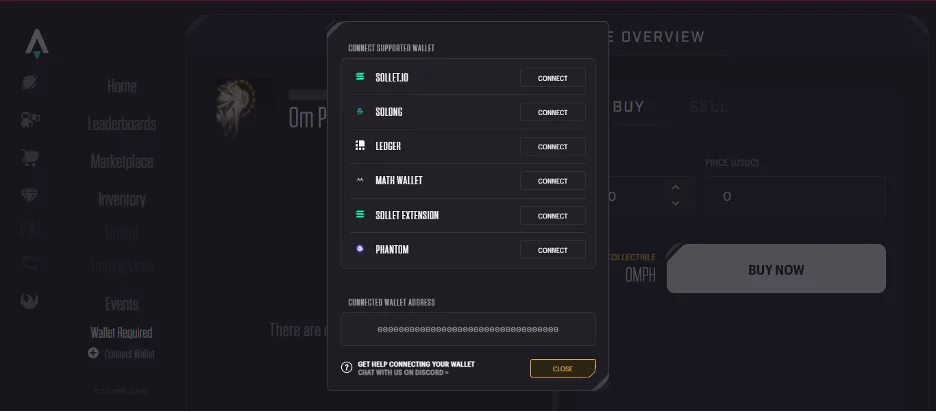Click the Price (USDC) input field

pyautogui.click(x=795, y=196)
